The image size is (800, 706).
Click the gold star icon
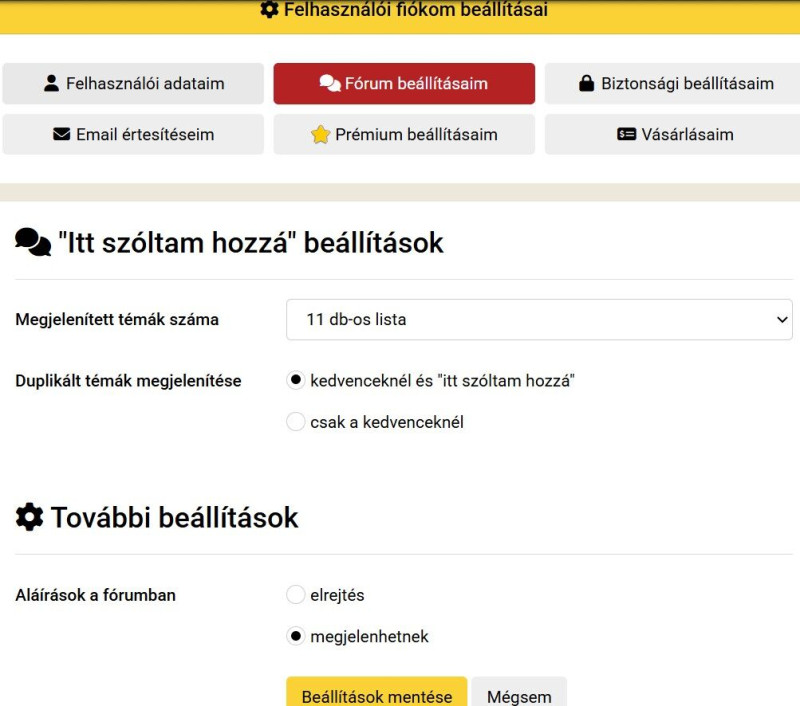click(x=320, y=134)
